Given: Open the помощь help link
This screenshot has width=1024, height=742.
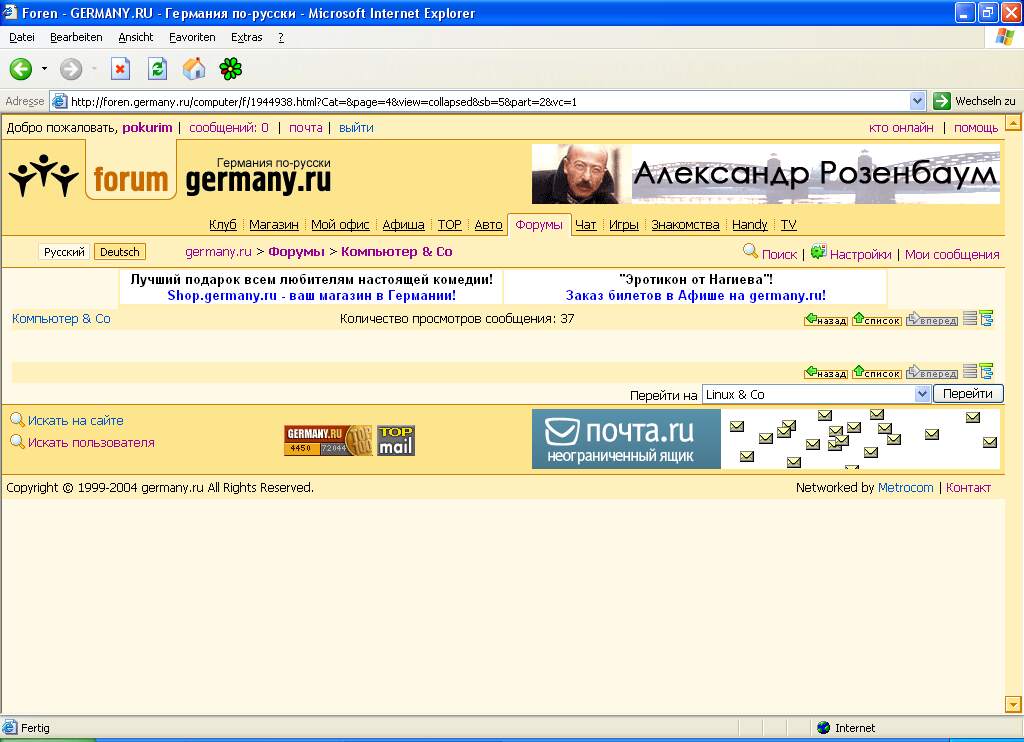Looking at the screenshot, I should (976, 128).
